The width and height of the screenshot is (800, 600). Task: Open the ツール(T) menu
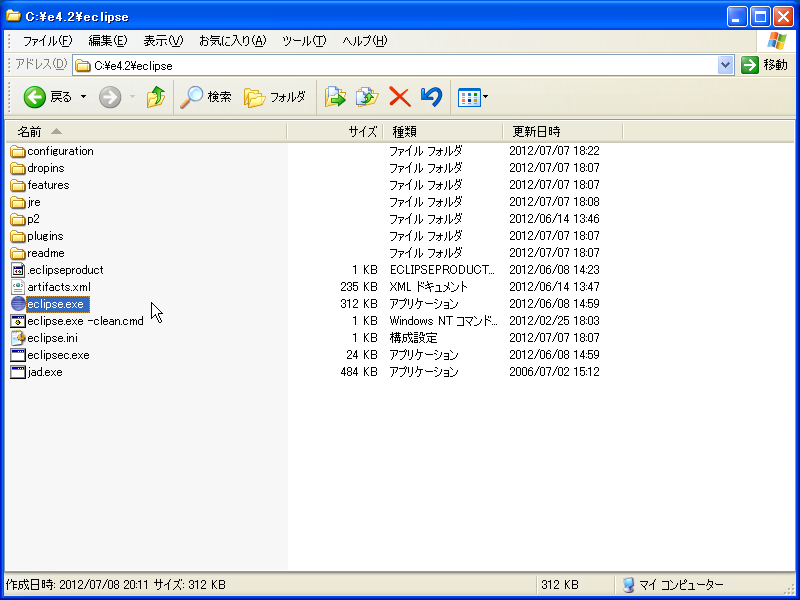tap(304, 41)
